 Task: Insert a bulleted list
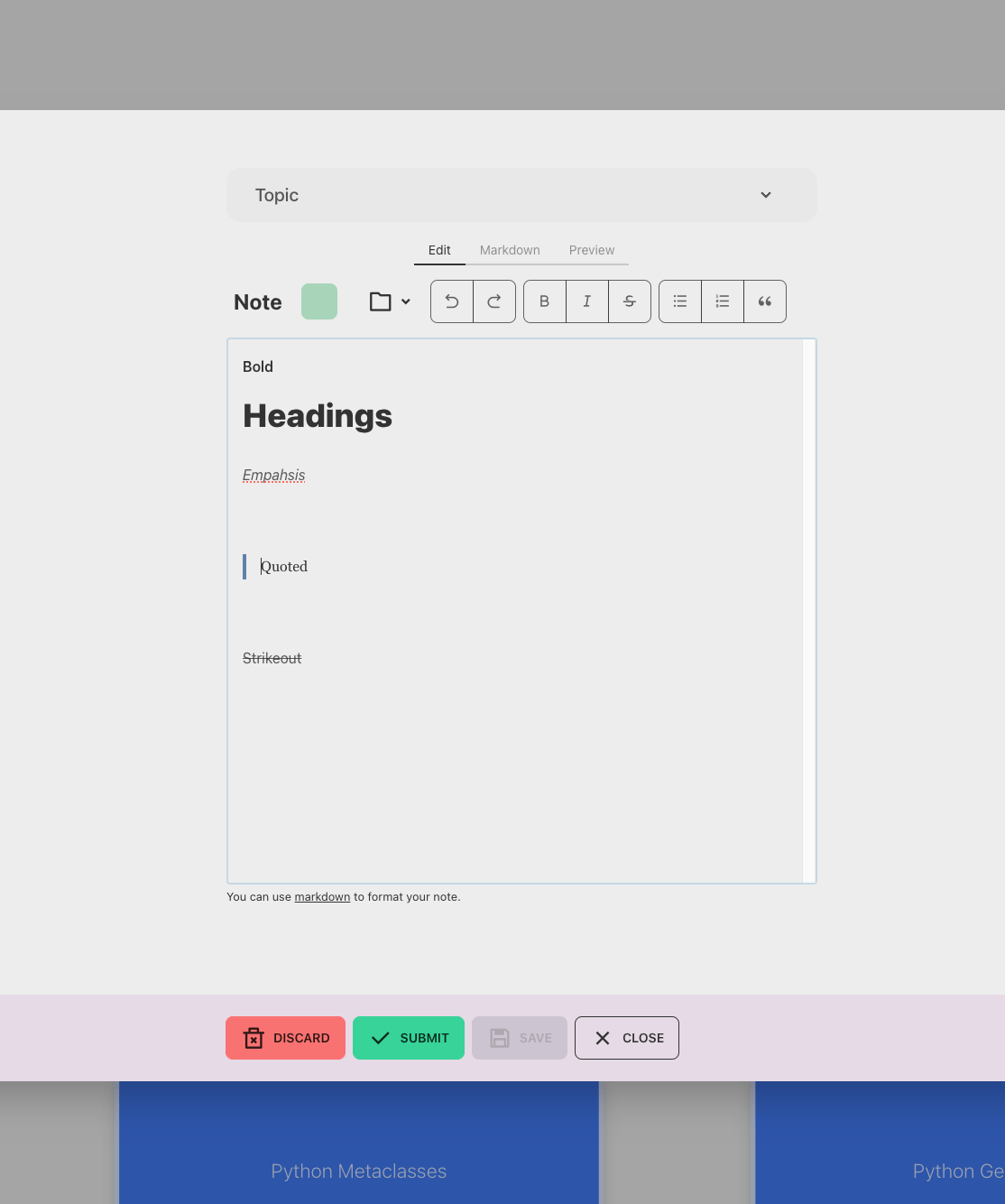[680, 301]
